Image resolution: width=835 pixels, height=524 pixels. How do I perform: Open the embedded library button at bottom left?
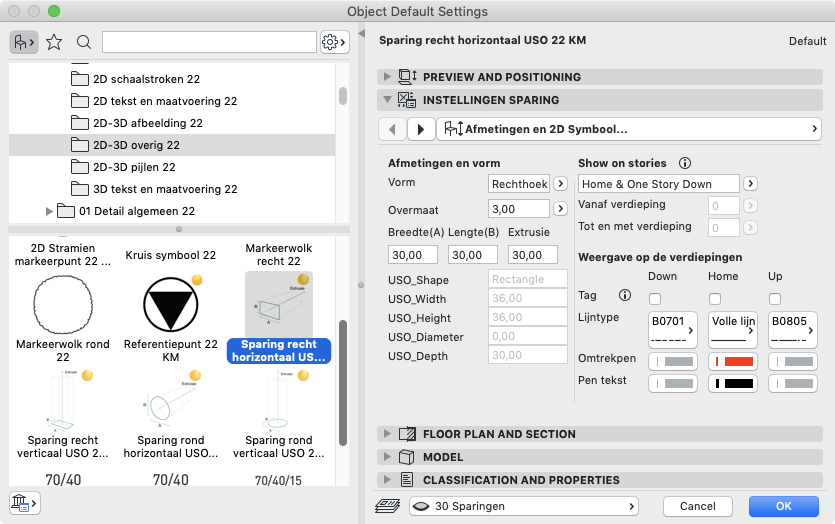(24, 503)
